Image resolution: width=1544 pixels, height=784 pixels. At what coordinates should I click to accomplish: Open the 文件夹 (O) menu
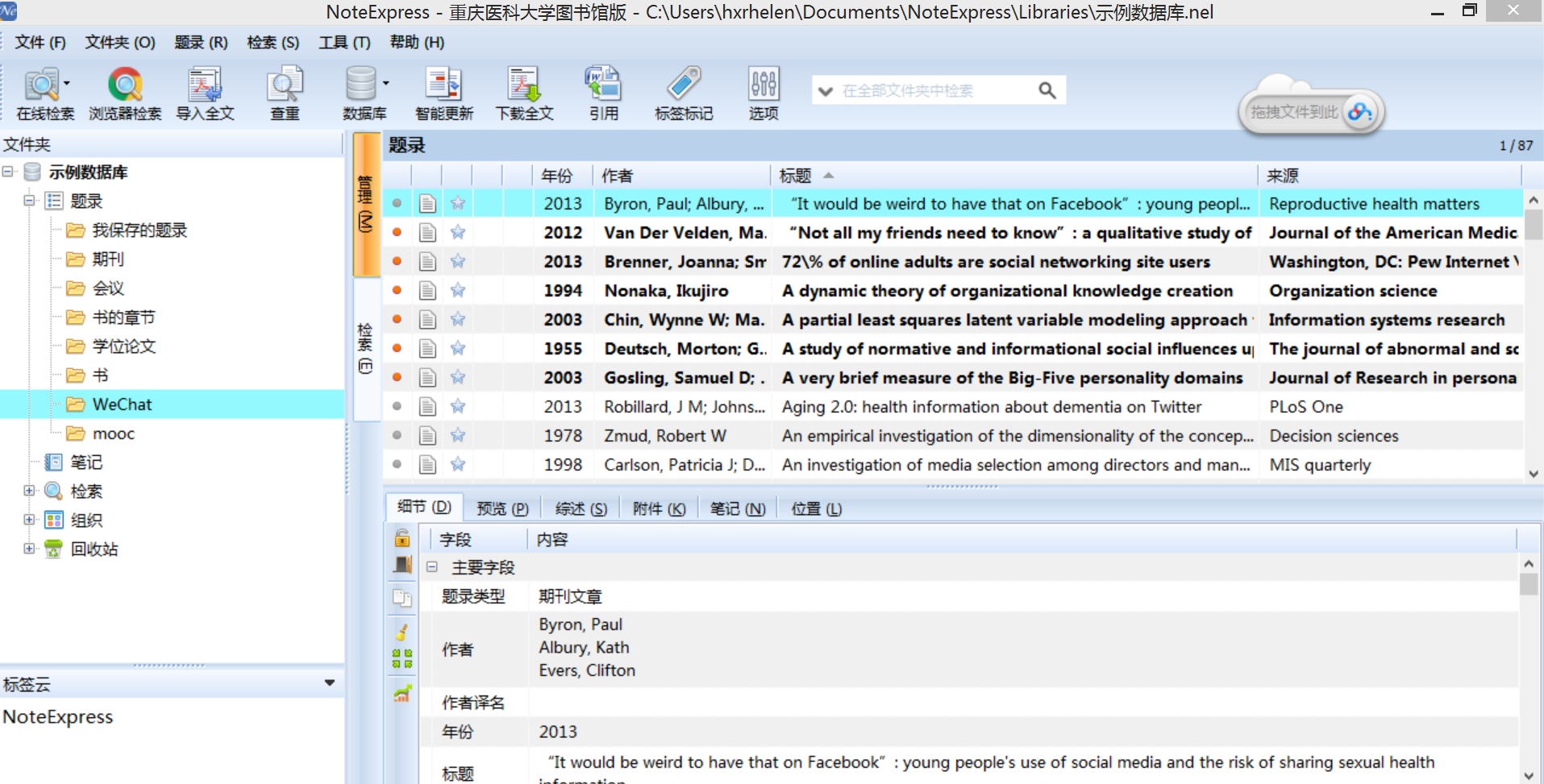click(120, 43)
